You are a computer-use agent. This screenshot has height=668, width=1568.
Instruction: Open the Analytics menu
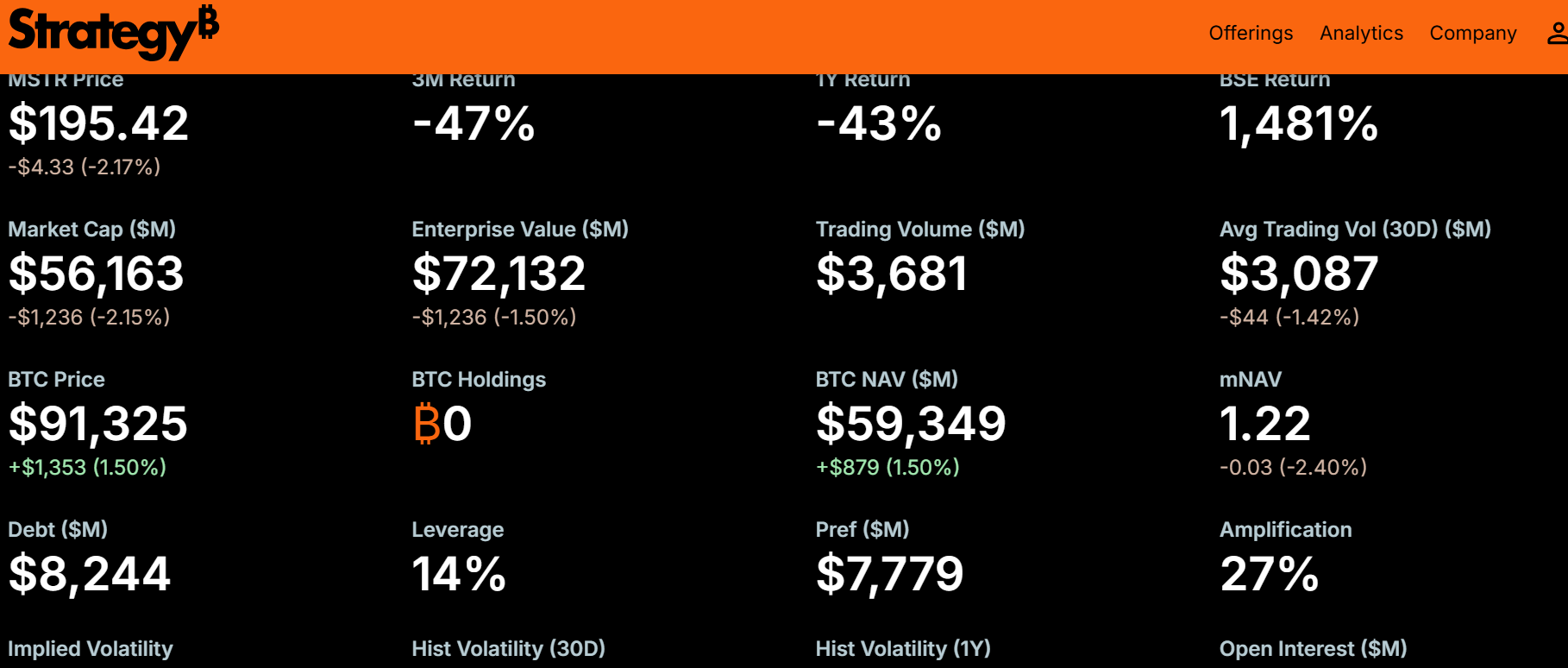1361,34
